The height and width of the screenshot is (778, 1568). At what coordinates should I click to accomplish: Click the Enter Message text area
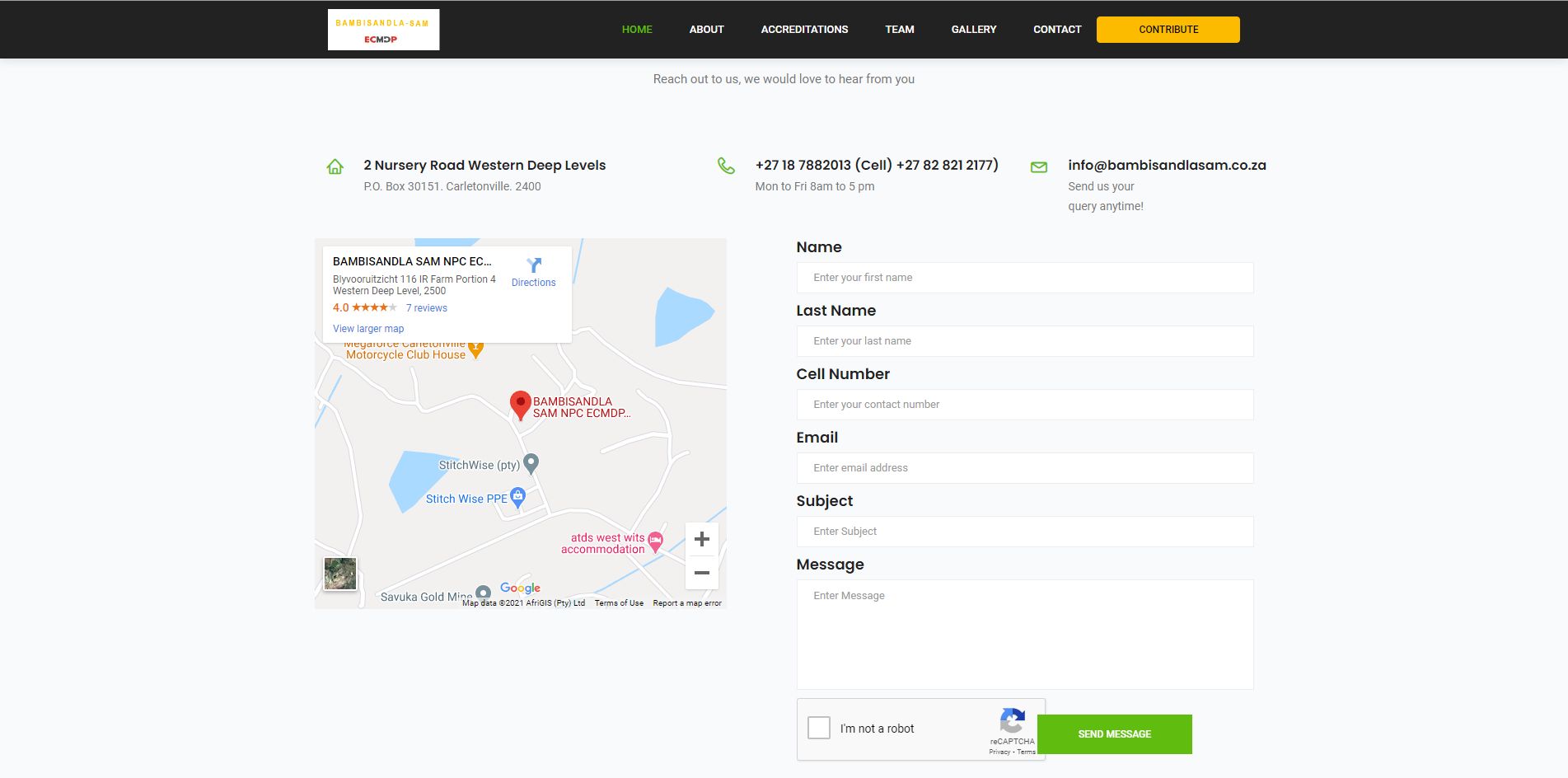(1024, 634)
